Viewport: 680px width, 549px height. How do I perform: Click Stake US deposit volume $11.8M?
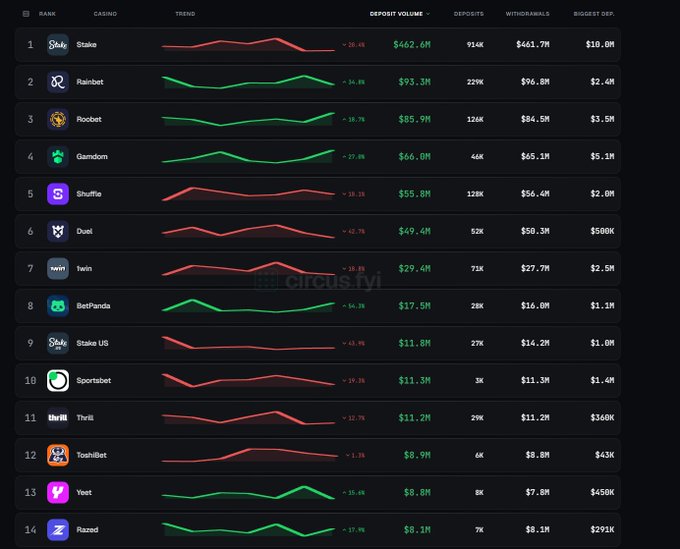[x=414, y=343]
